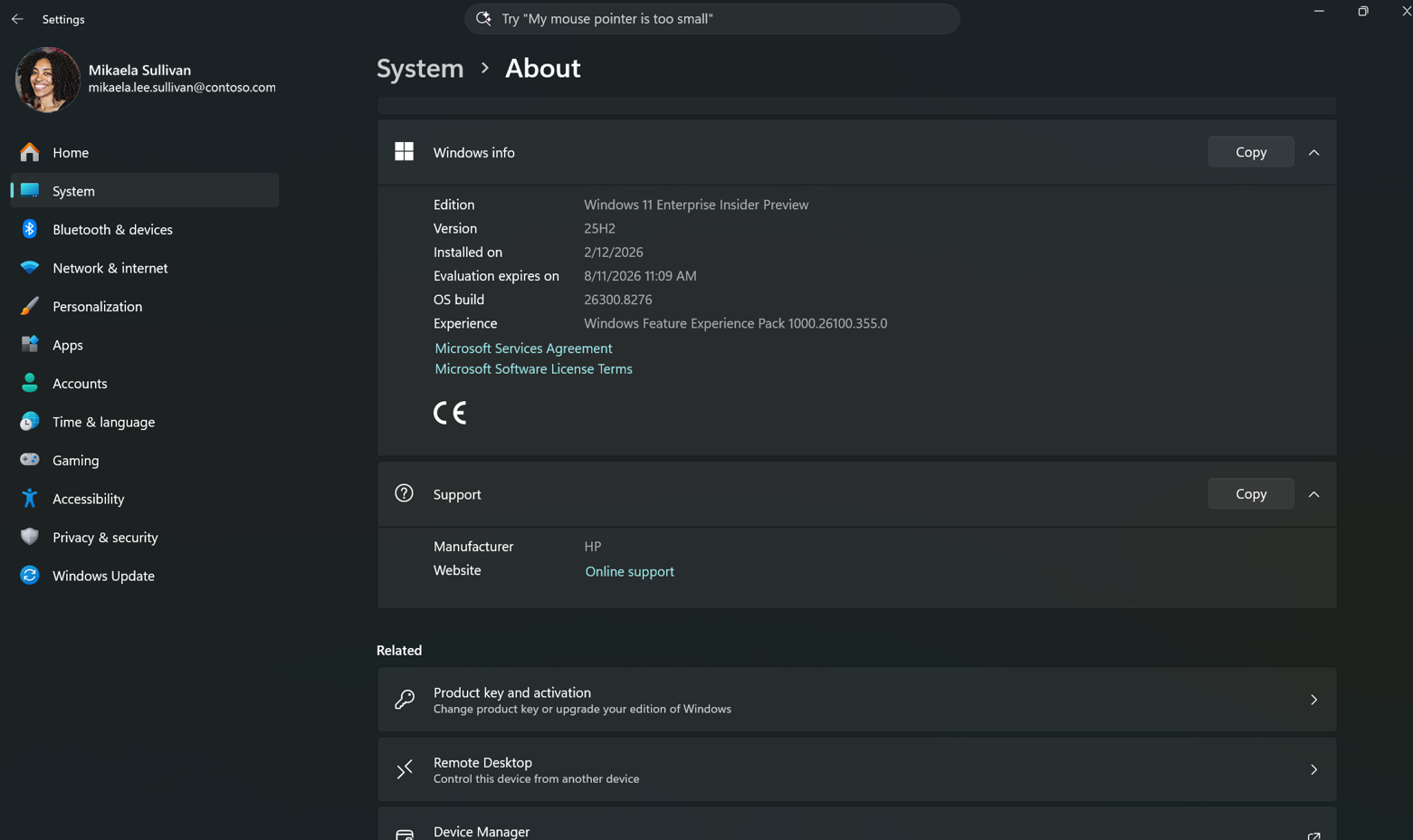The width and height of the screenshot is (1413, 840).
Task: Switch to Personalization settings
Action: click(145, 306)
